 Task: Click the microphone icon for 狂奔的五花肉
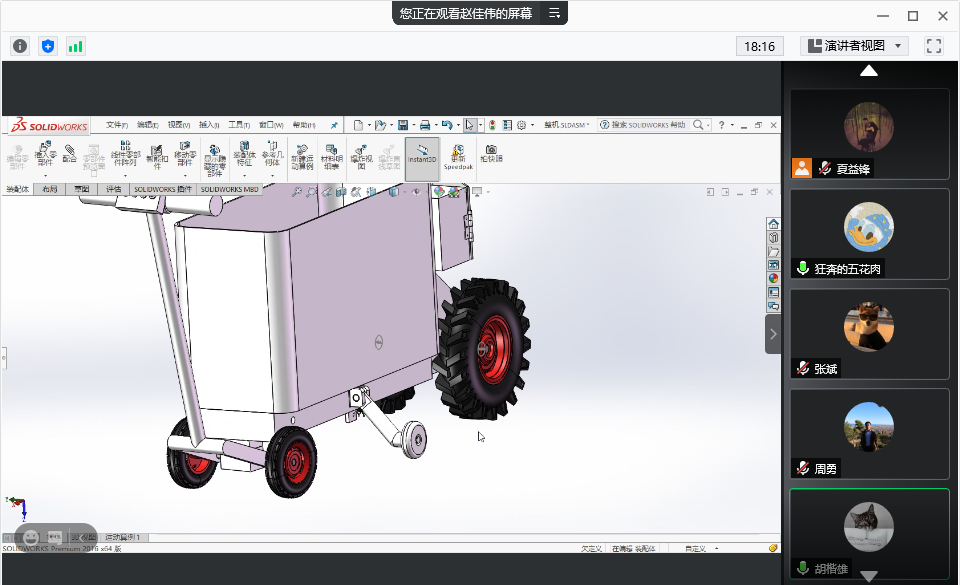coord(803,268)
